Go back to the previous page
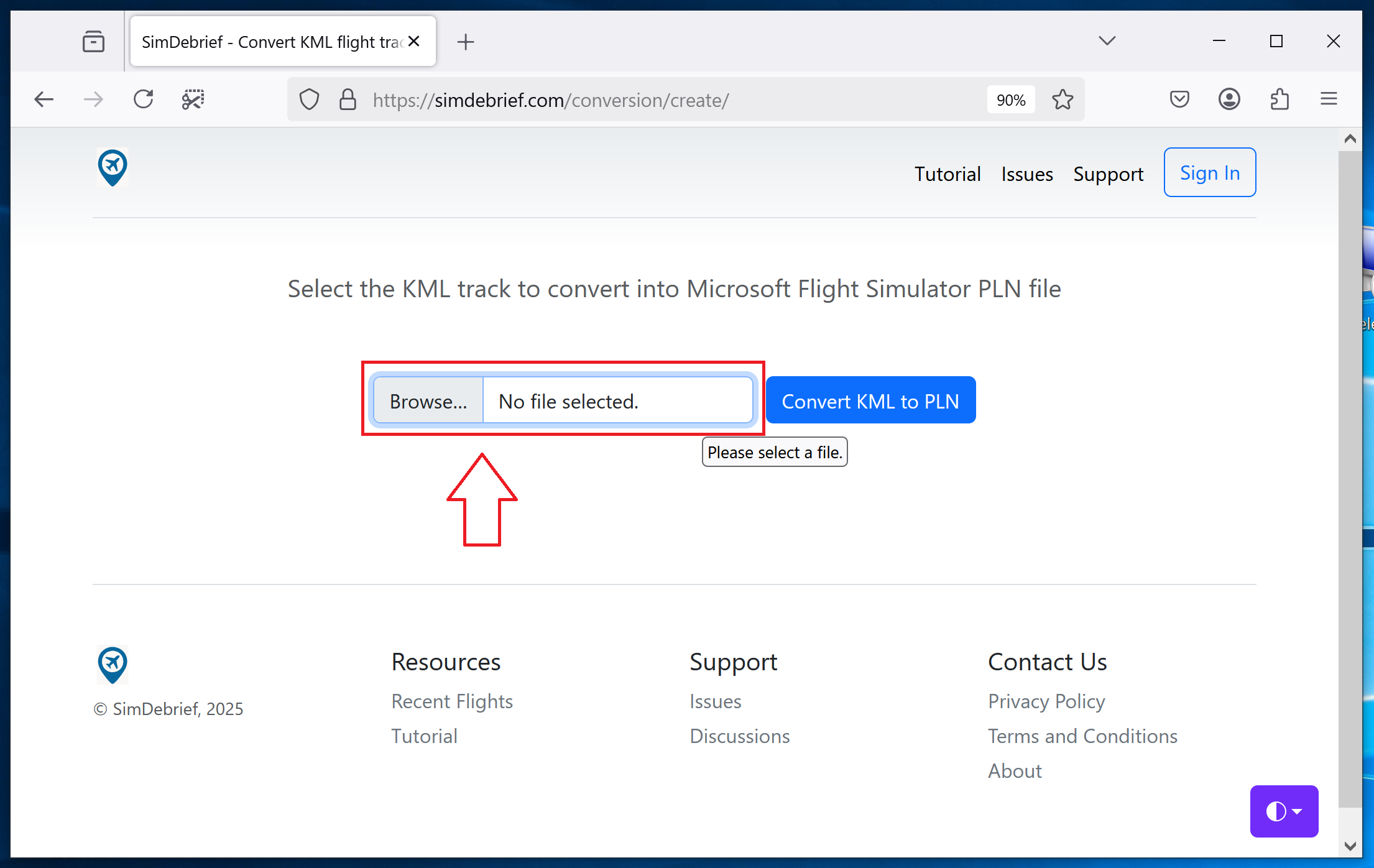Viewport: 1374px width, 868px height. (x=44, y=99)
